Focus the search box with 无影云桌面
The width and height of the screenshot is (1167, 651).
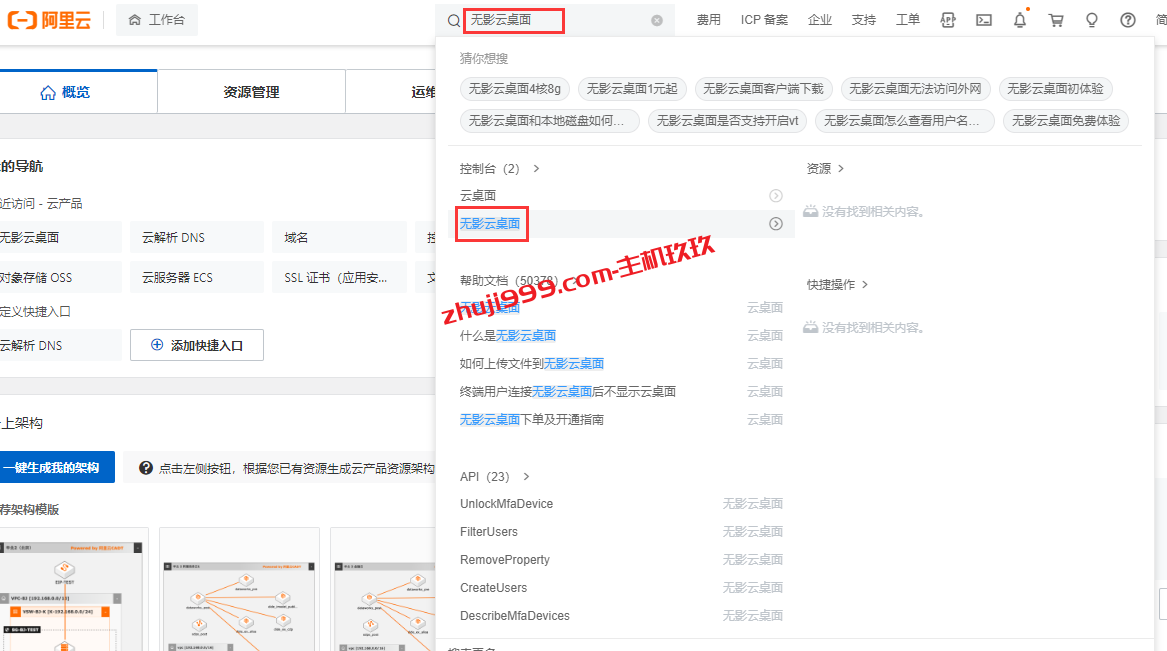coord(555,20)
